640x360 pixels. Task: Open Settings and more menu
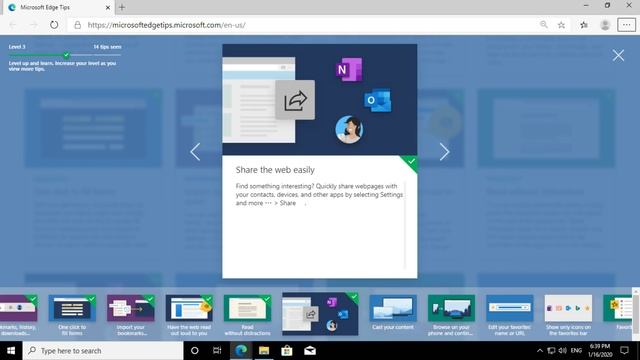(626, 25)
